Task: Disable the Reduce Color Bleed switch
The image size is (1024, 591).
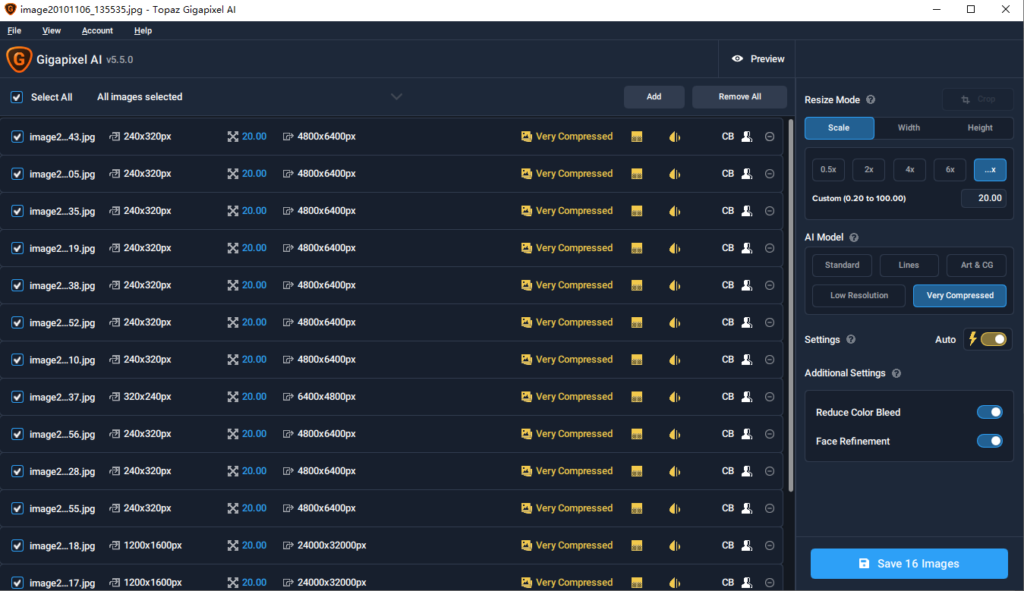Action: 989,412
